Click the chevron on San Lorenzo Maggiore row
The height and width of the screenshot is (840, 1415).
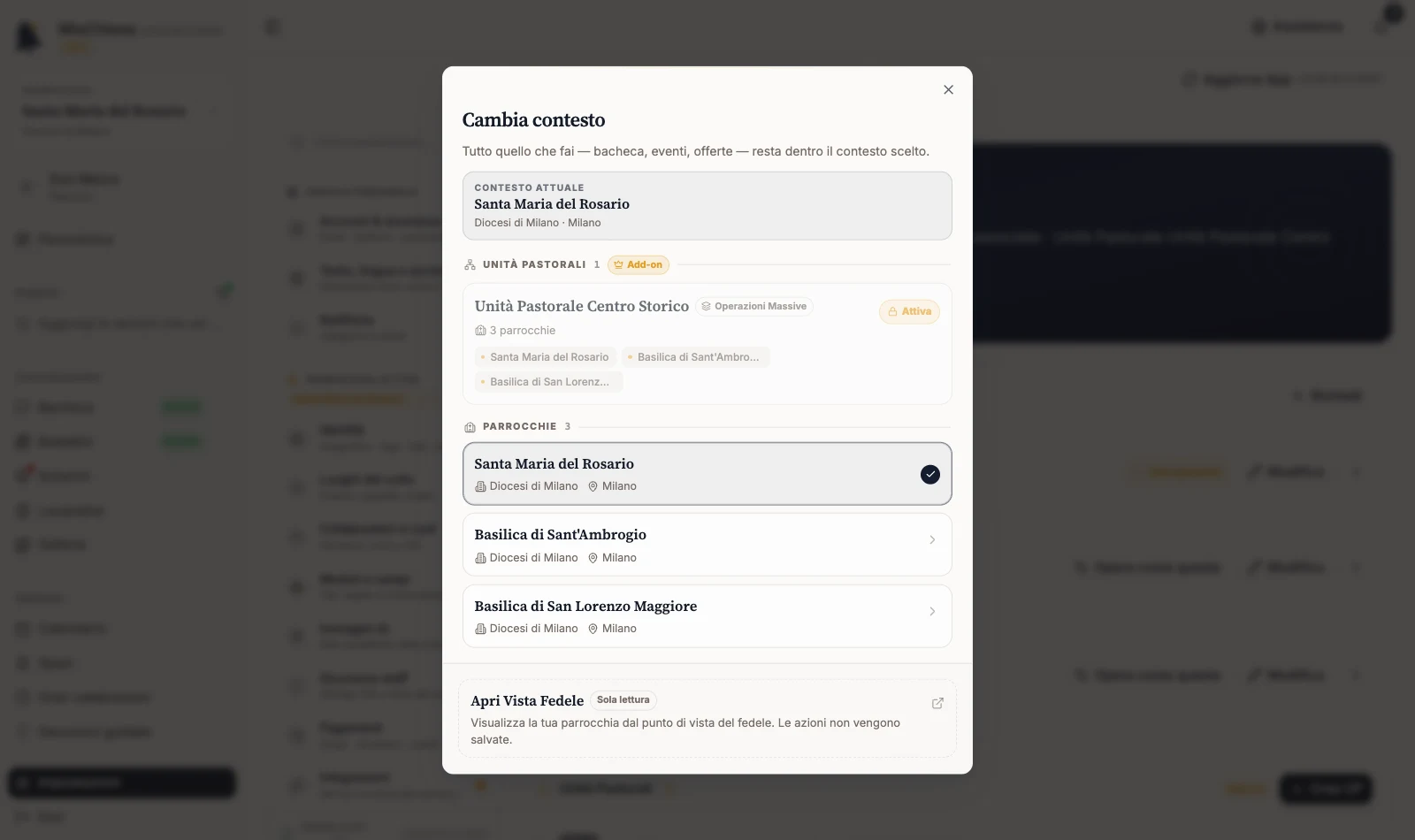pos(932,611)
